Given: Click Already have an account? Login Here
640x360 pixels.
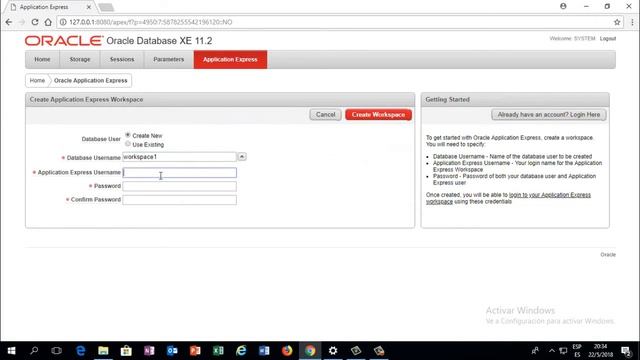Looking at the screenshot, I should (549, 115).
